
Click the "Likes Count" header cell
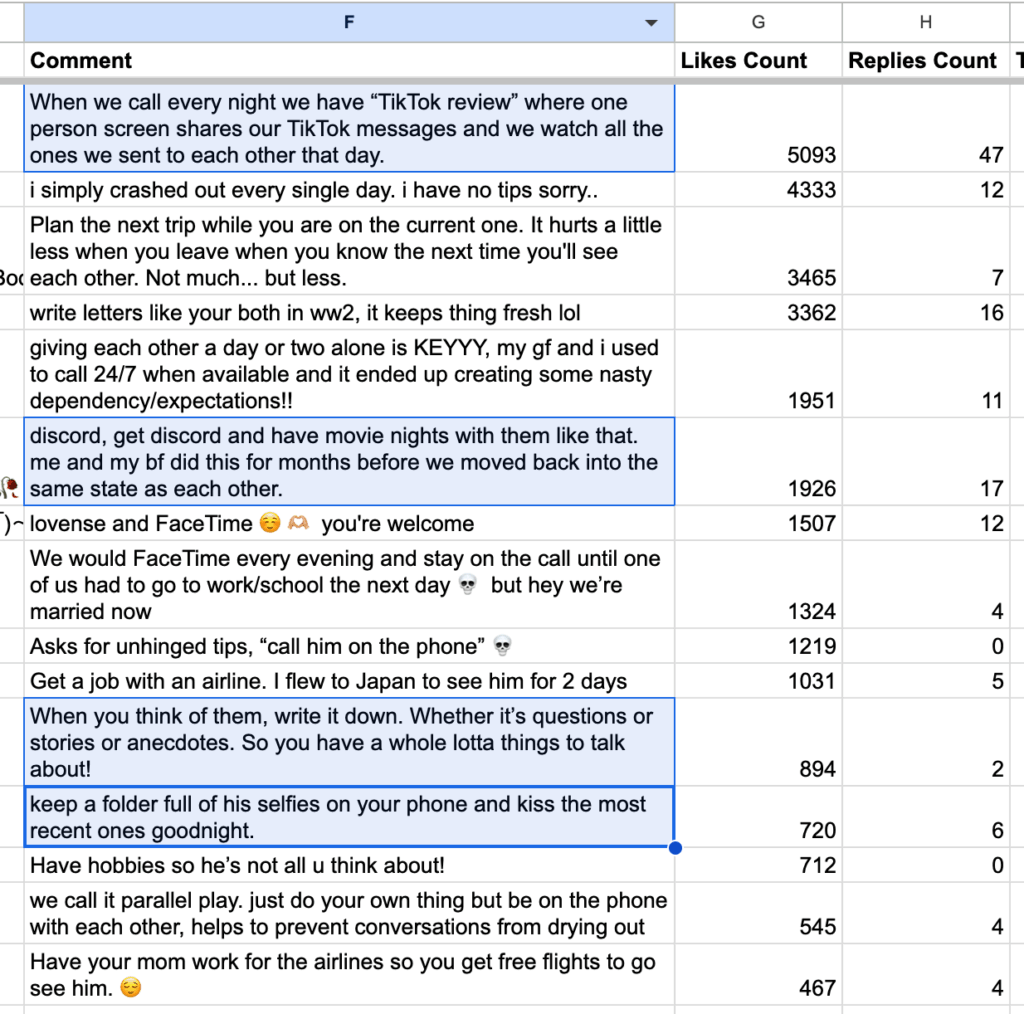(x=758, y=60)
